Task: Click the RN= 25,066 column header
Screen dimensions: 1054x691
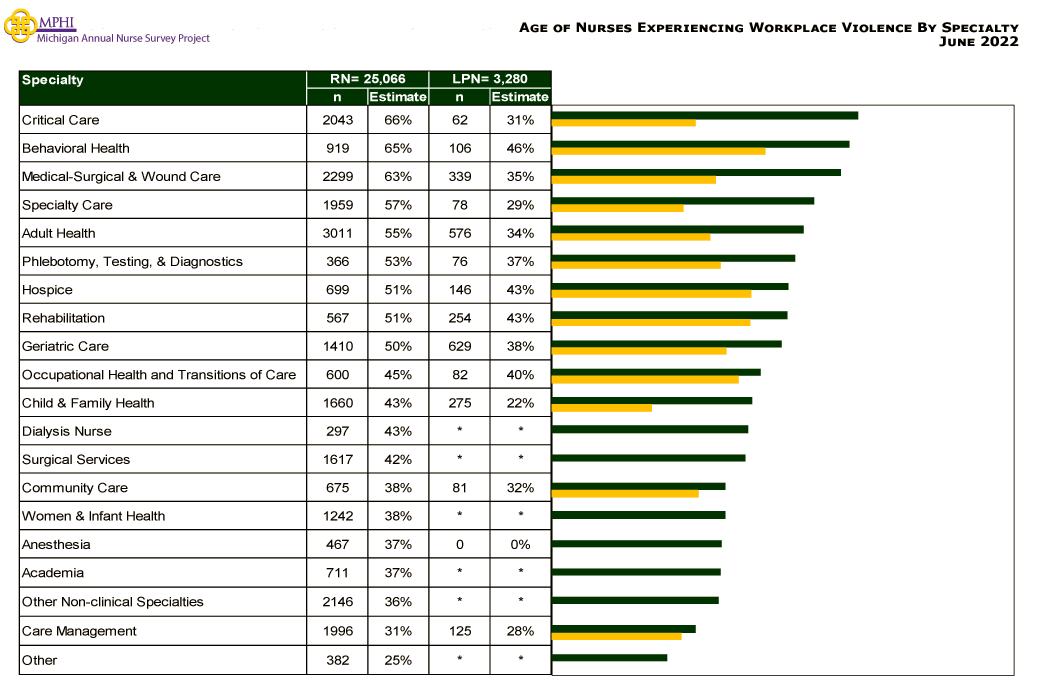Action: coord(365,79)
